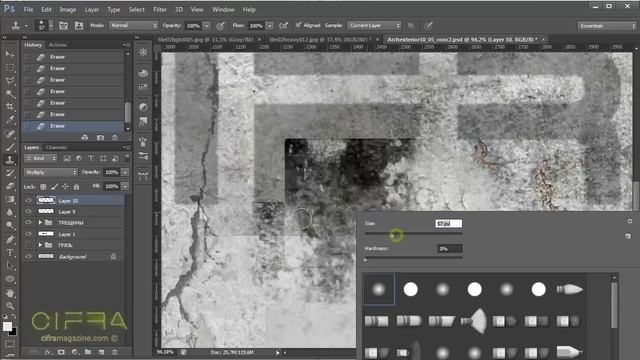The height and width of the screenshot is (360, 640).
Task: Open the Multiply blend mode dropdown
Action: [51, 172]
